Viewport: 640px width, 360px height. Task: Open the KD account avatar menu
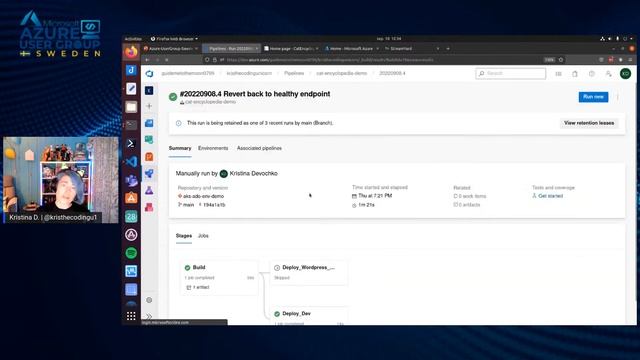[625, 73]
